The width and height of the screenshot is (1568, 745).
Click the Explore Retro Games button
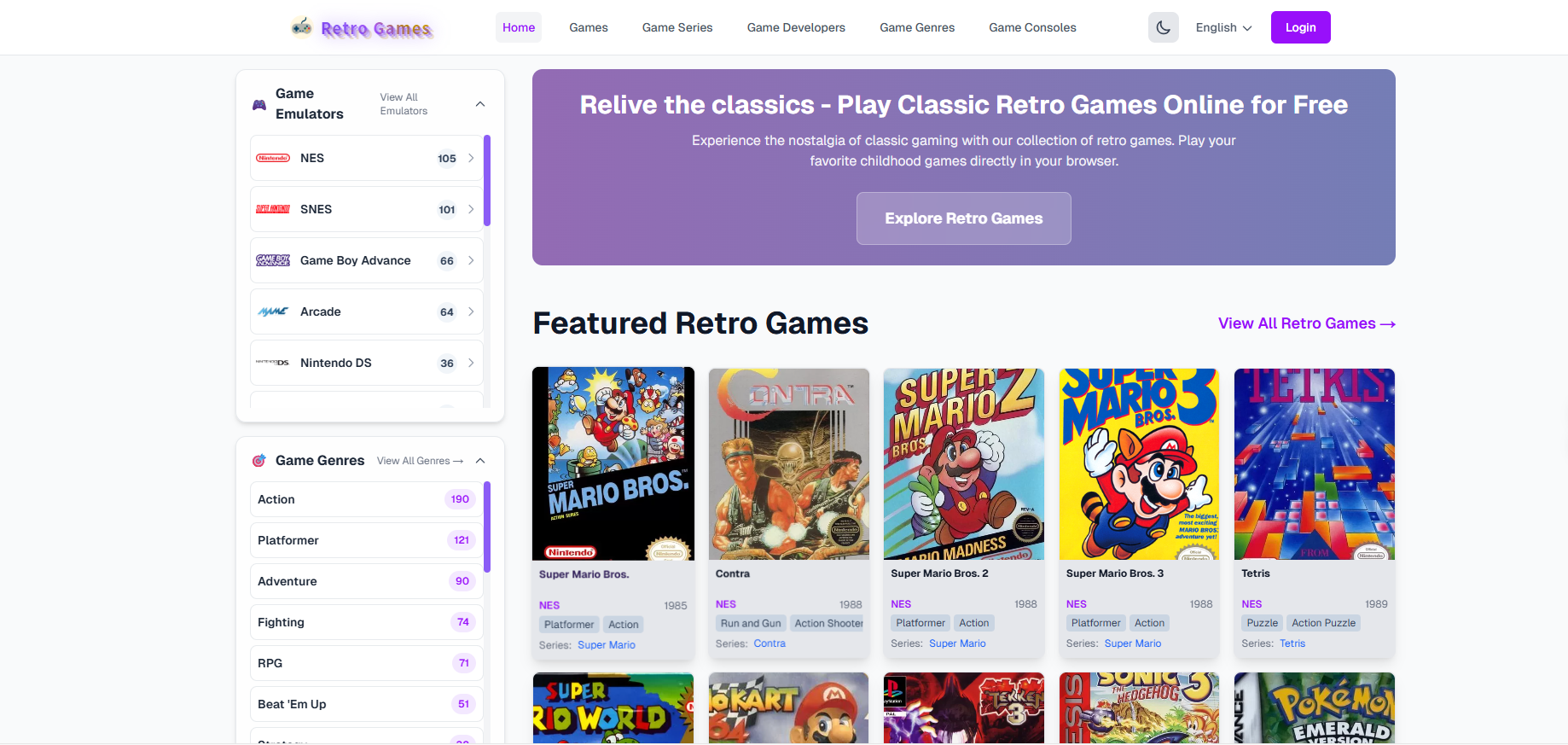click(964, 218)
